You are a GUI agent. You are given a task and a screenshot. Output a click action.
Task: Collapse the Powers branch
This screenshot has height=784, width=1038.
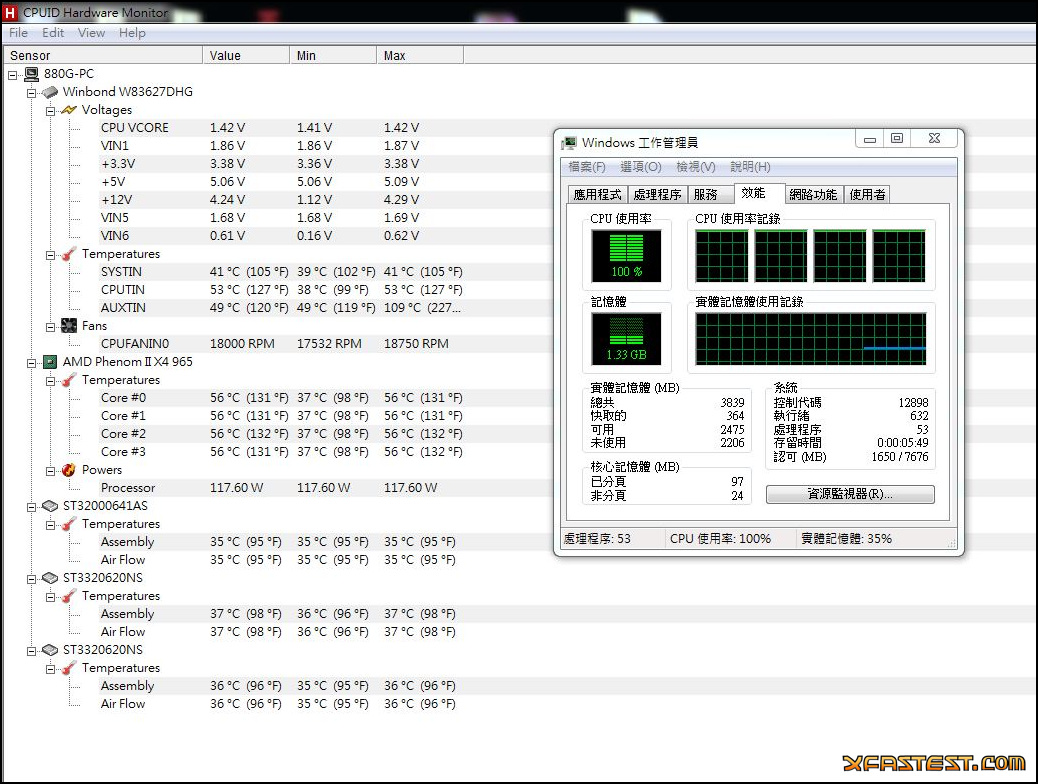50,471
